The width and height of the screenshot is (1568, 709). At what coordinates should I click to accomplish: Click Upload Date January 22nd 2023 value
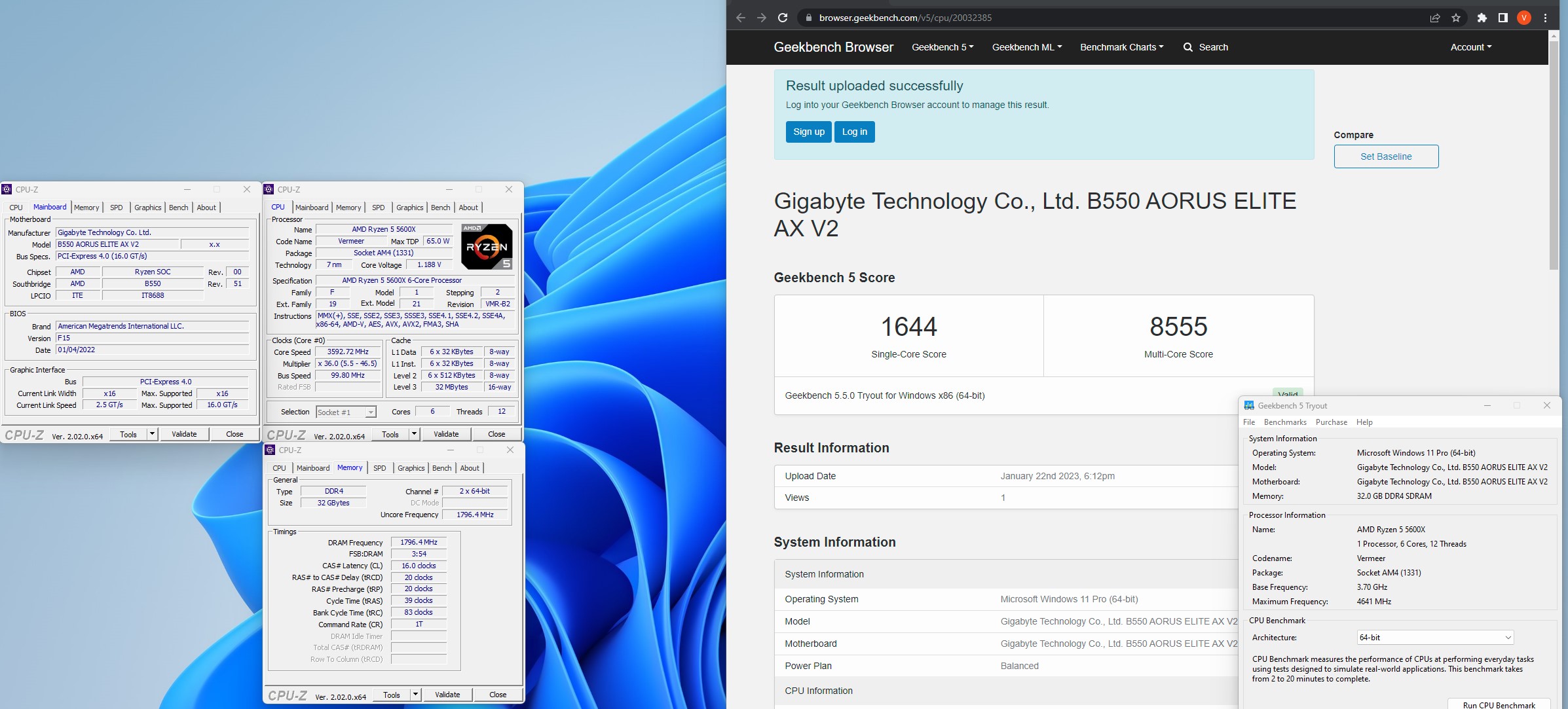pos(1057,476)
